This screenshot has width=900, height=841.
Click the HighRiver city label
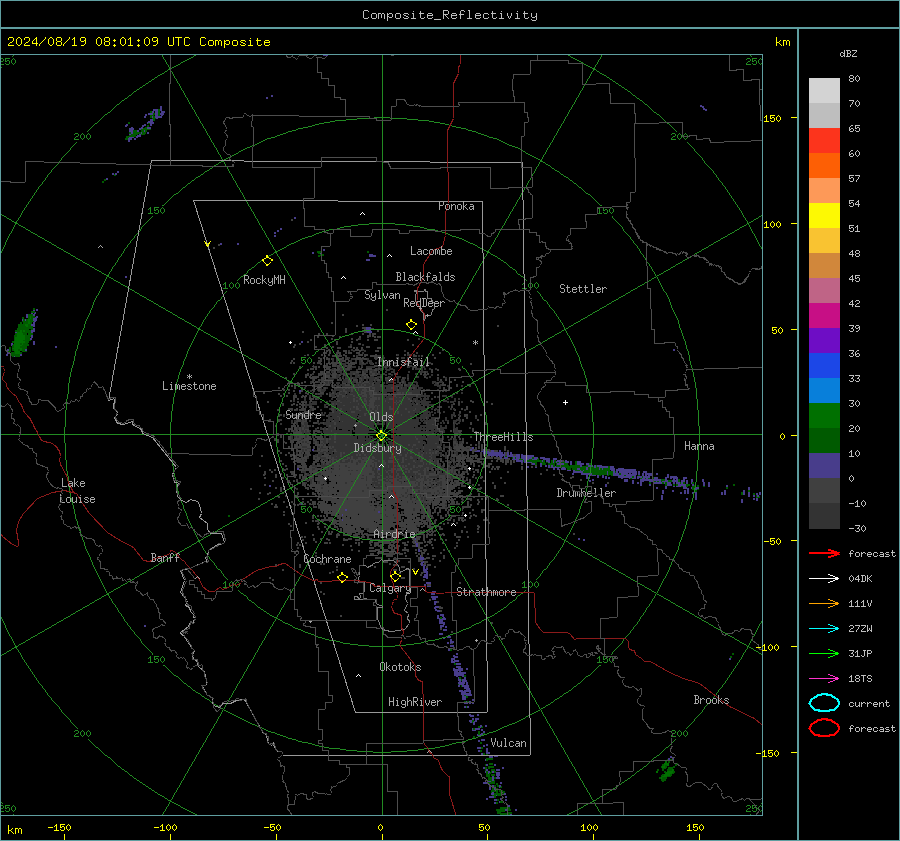[x=415, y=702]
